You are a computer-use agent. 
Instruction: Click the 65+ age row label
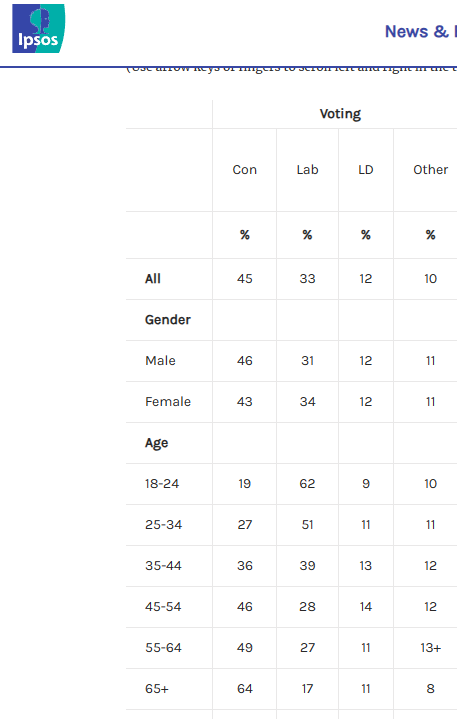click(x=157, y=689)
